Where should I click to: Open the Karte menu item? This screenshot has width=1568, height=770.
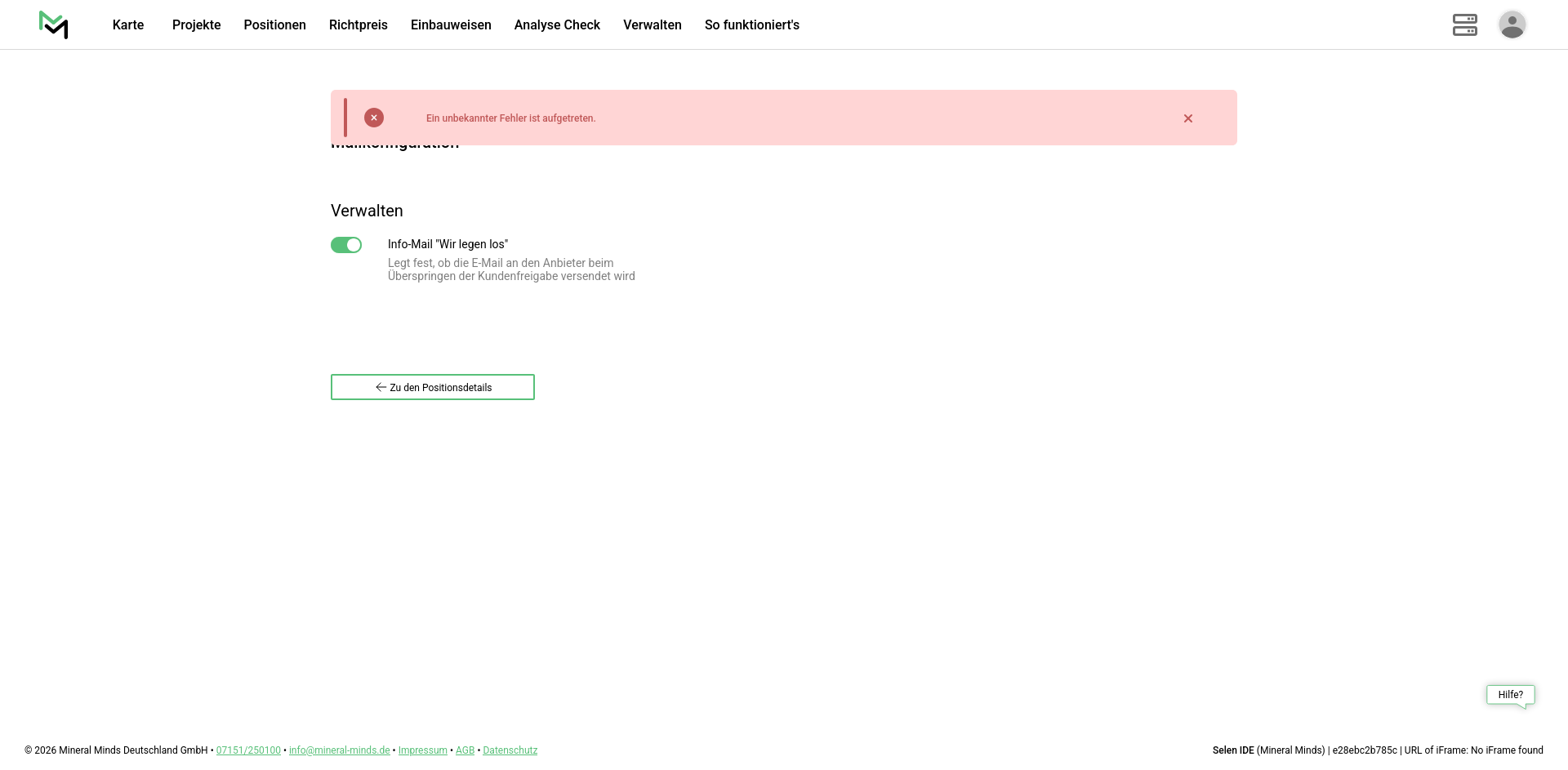128,24
